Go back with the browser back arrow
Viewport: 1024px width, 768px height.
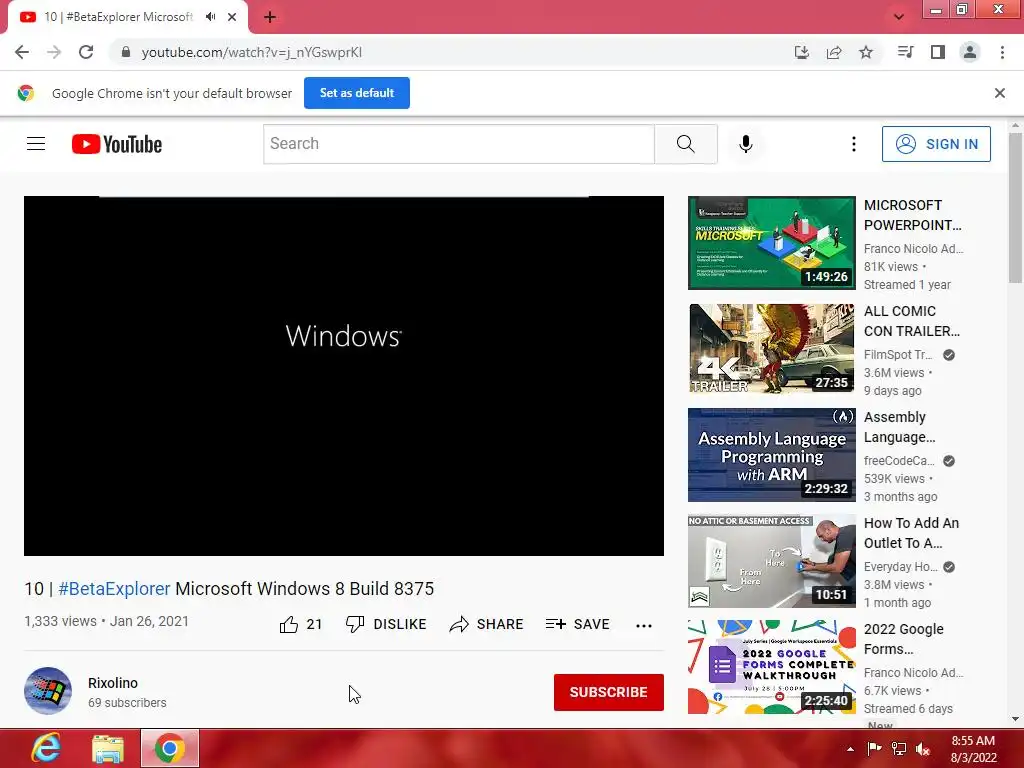tap(22, 52)
